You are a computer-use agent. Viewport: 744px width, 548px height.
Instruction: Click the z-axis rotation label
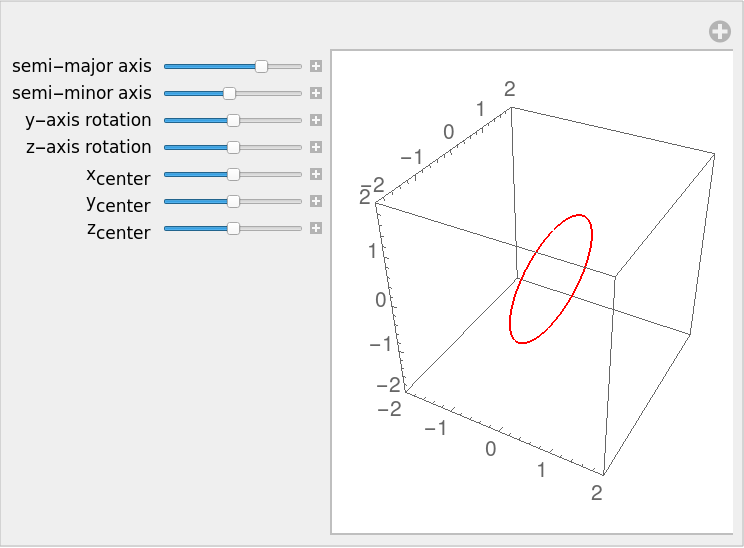point(88,147)
